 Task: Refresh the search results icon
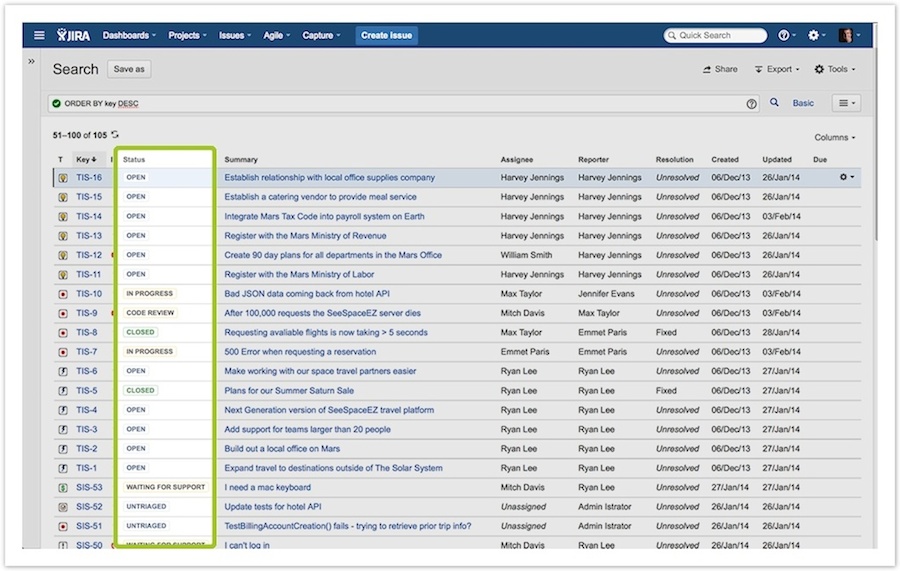pos(115,135)
